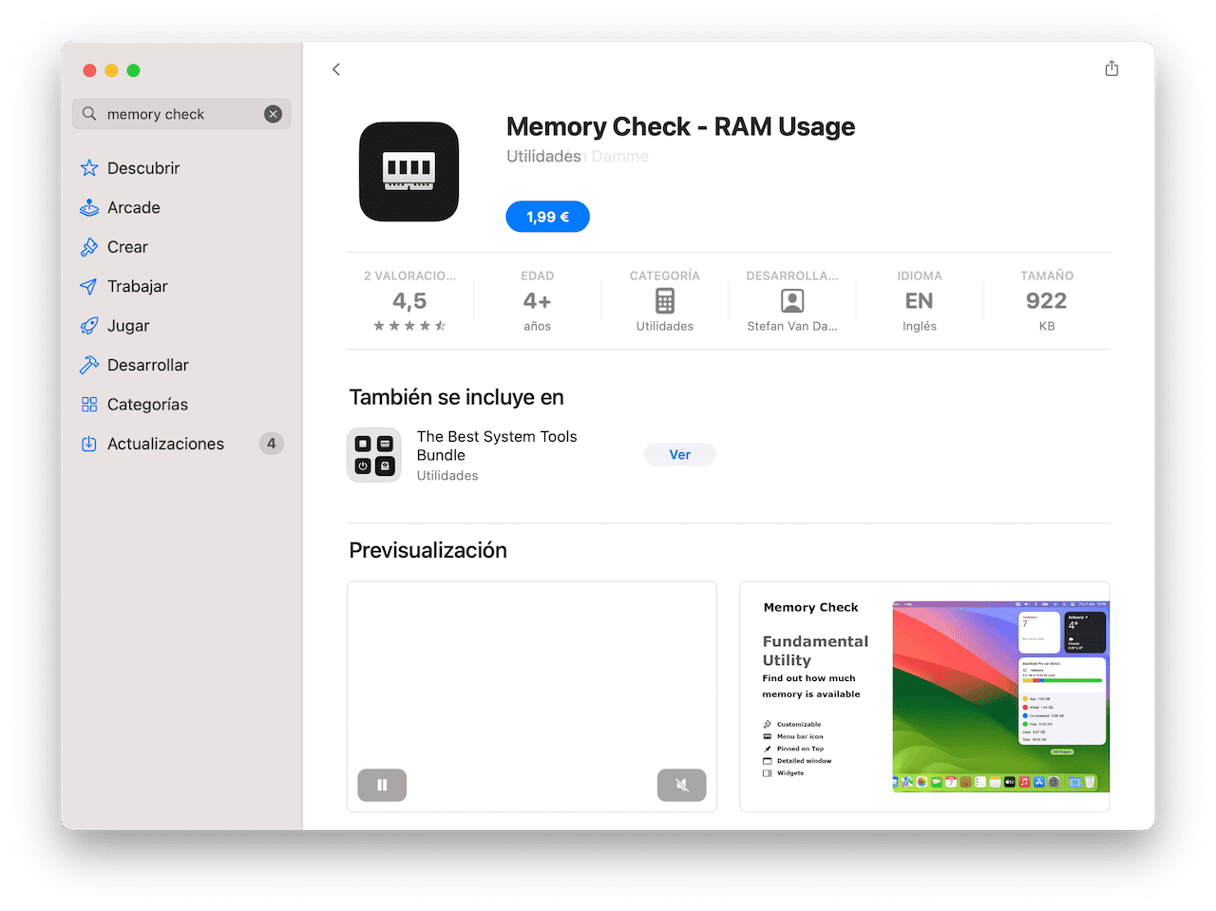Unmute the preview video
The width and height of the screenshot is (1216, 911).
[x=682, y=785]
